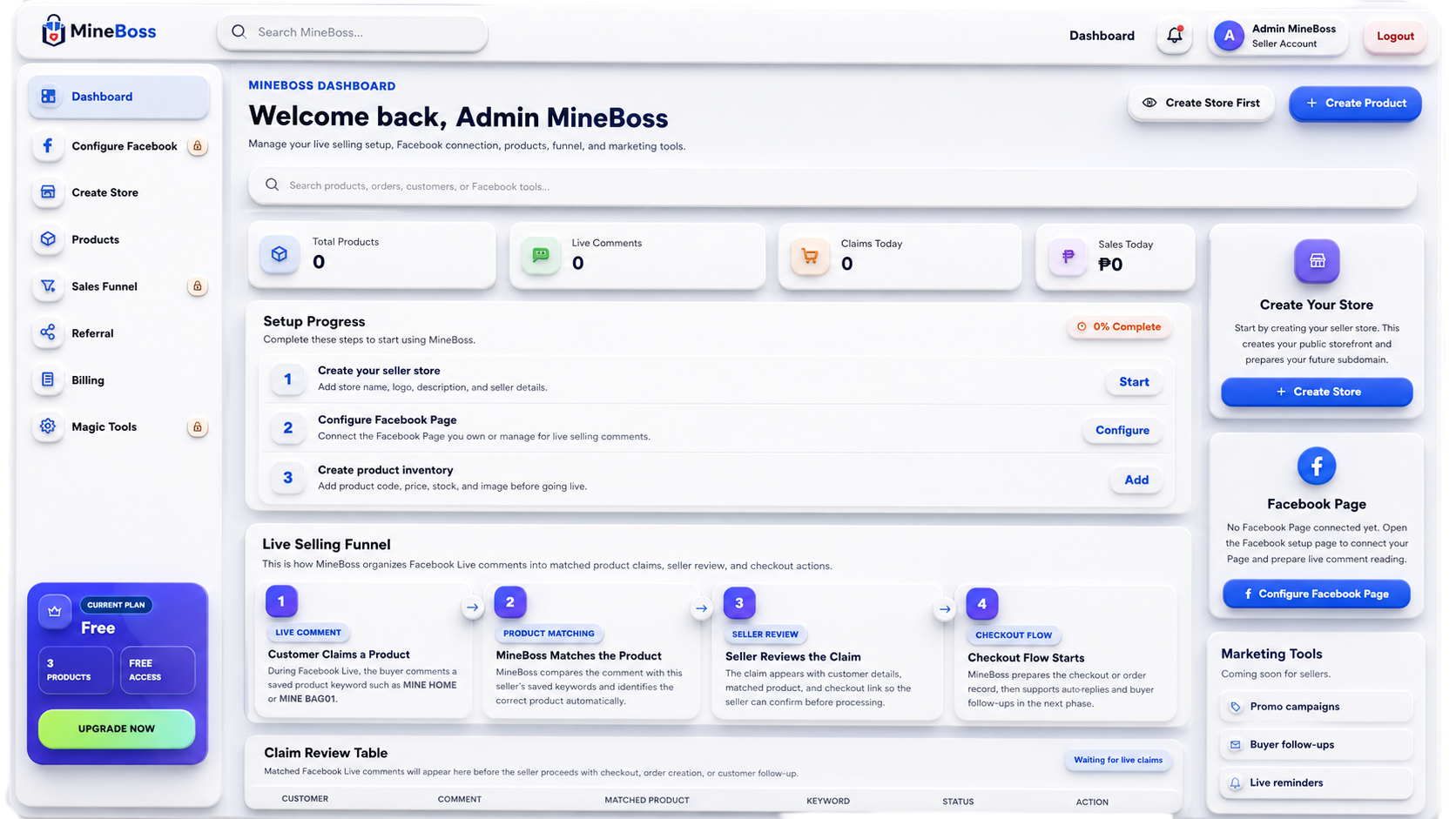Click the Total Products cube icon
1456x819 pixels.
click(x=280, y=254)
